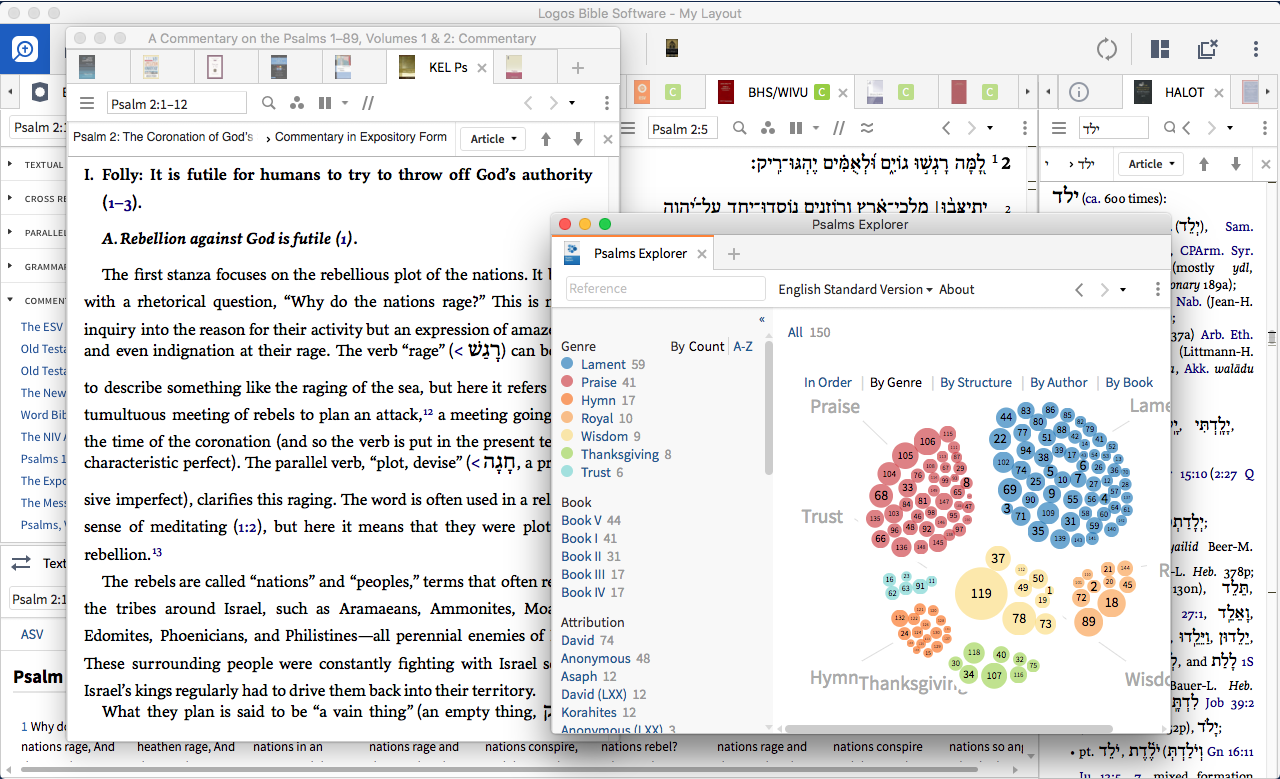
Task: Click the sync refresh icon
Action: click(1106, 49)
